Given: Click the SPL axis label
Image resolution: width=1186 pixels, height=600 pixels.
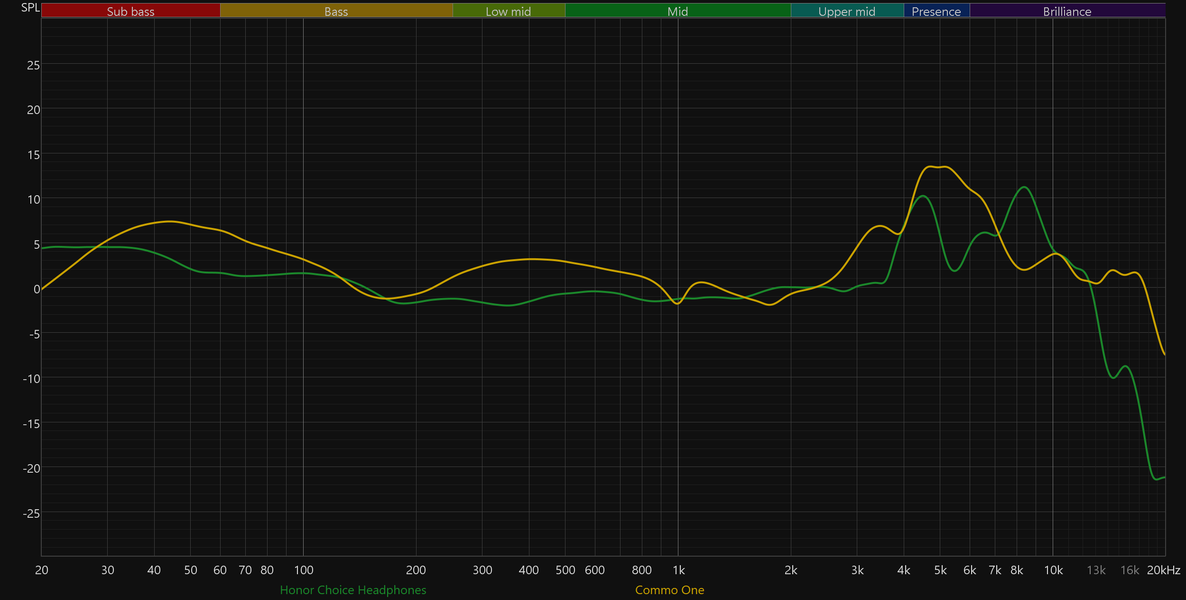Looking at the screenshot, I should (x=30, y=8).
